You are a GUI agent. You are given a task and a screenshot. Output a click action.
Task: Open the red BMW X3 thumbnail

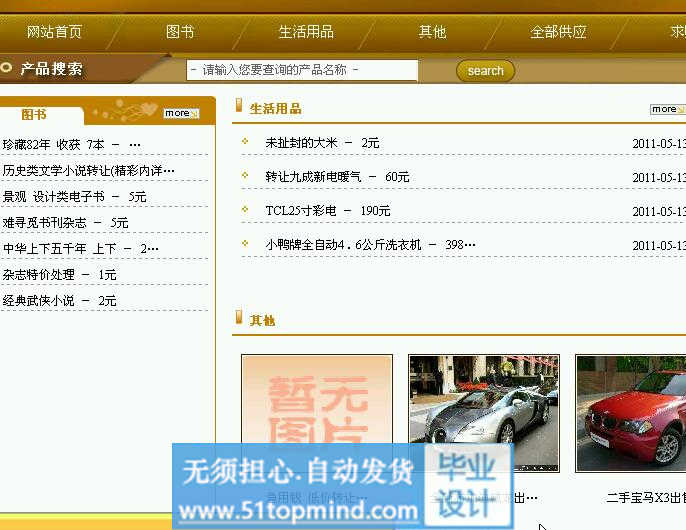tap(630, 414)
